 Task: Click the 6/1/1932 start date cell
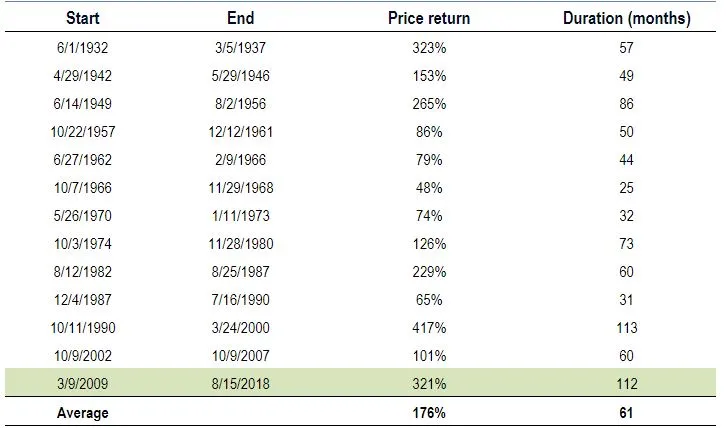click(x=83, y=48)
